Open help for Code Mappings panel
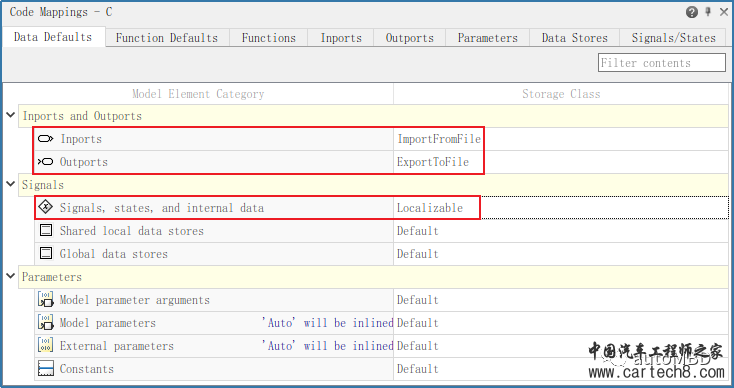Screen dimensions: 734x388 click(692, 12)
